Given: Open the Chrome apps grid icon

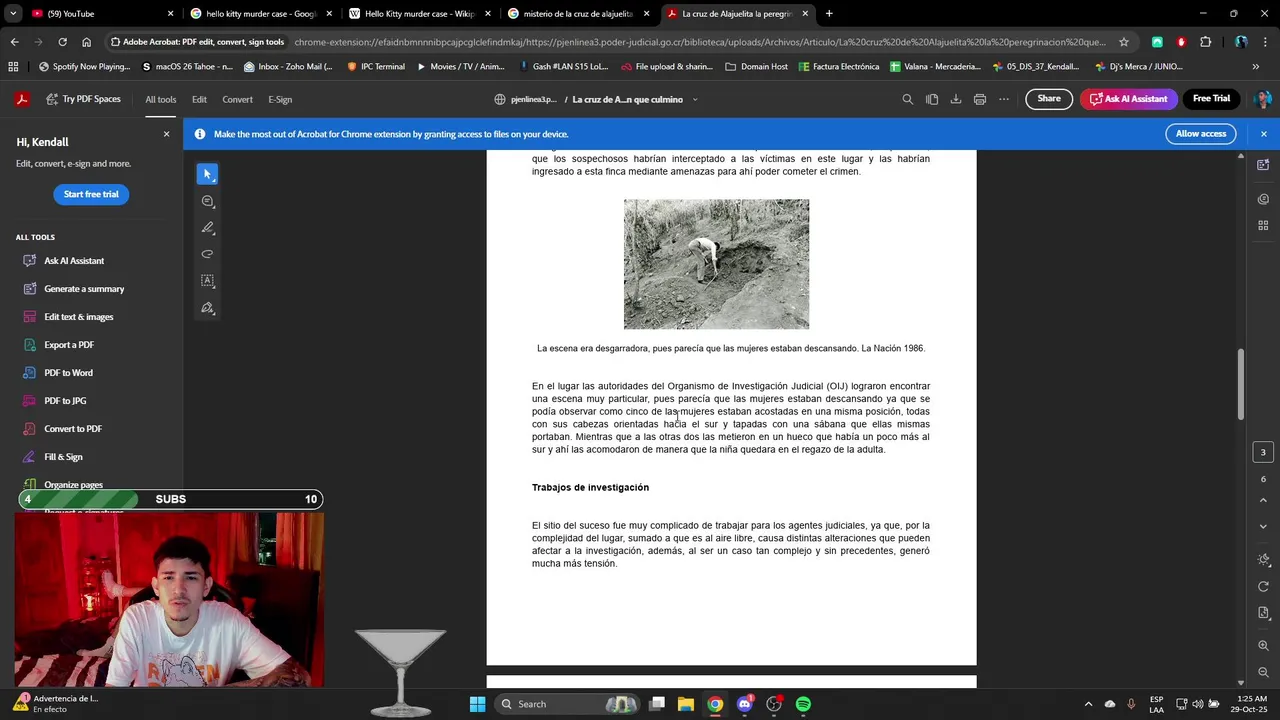Looking at the screenshot, I should 13,67.
